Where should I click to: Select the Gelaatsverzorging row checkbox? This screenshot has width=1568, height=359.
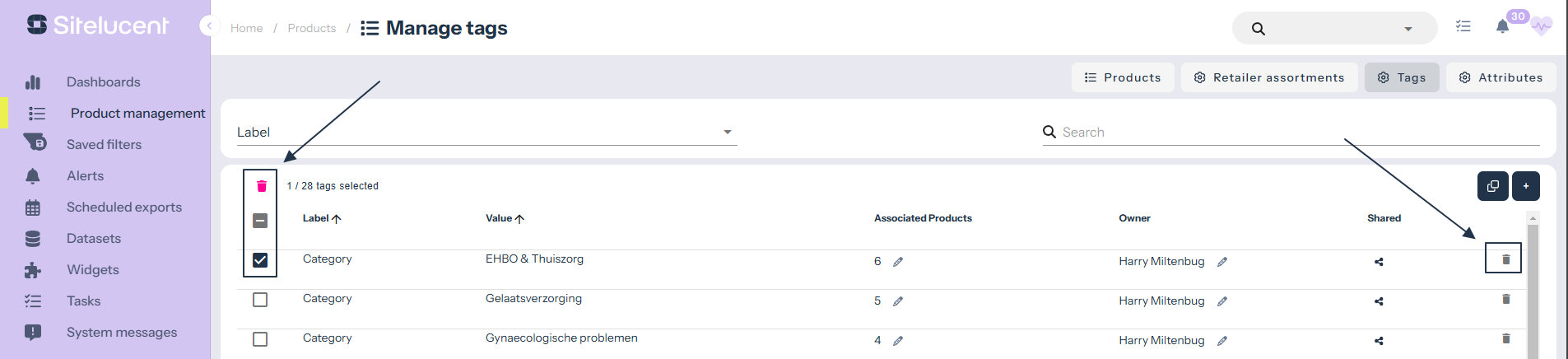pos(260,300)
